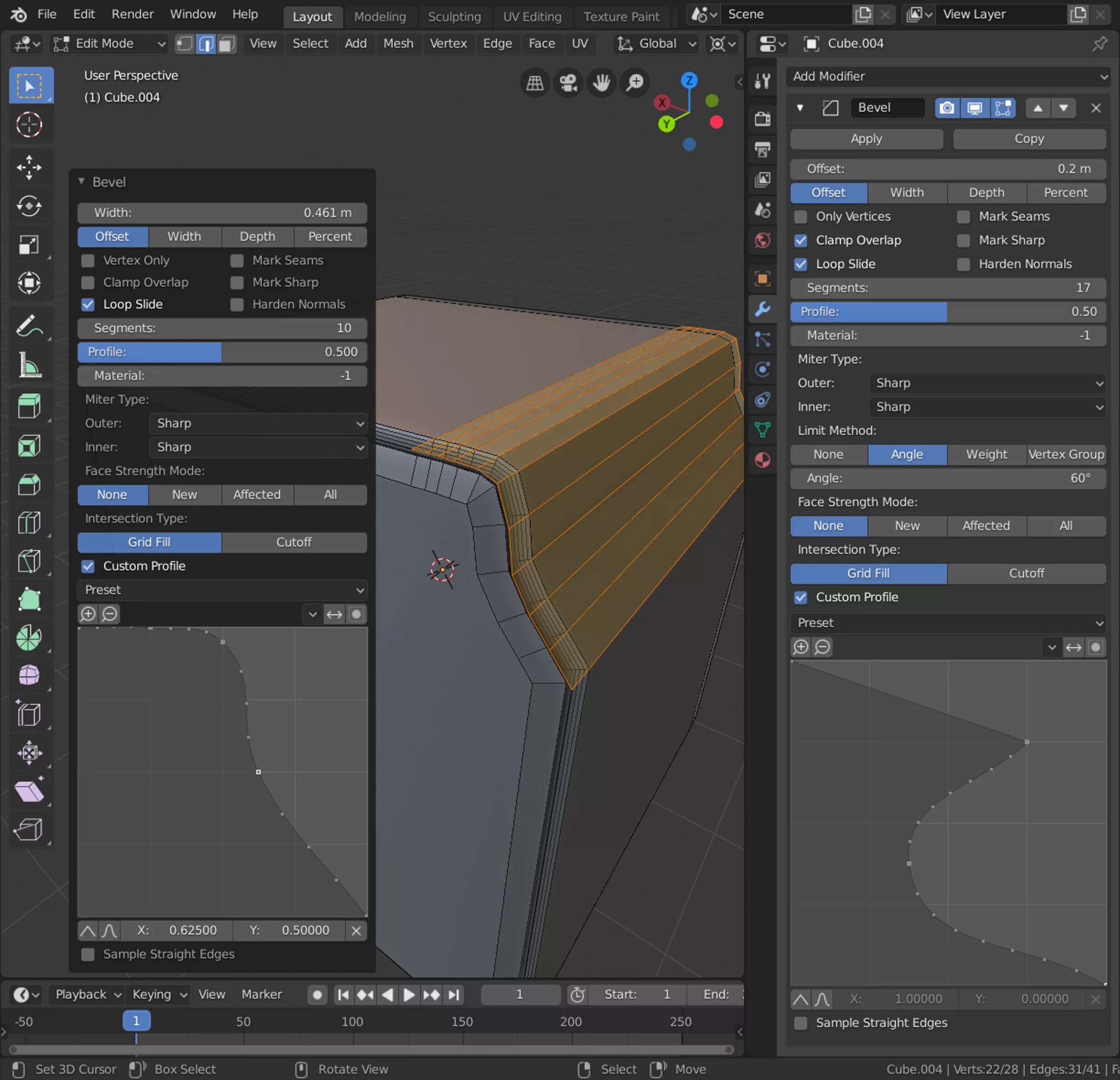The height and width of the screenshot is (1080, 1120).
Task: Enable Clamp Overlap in operator panel
Action: click(x=88, y=282)
